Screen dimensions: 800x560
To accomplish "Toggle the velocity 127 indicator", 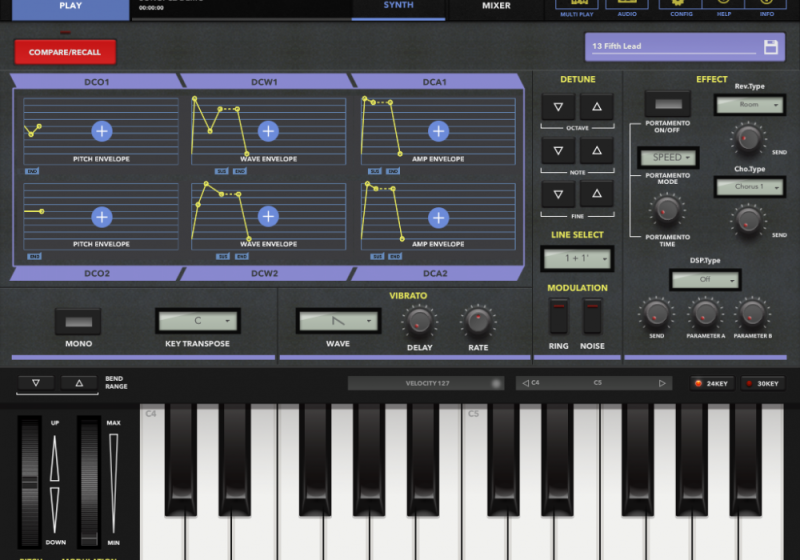I will (x=426, y=383).
